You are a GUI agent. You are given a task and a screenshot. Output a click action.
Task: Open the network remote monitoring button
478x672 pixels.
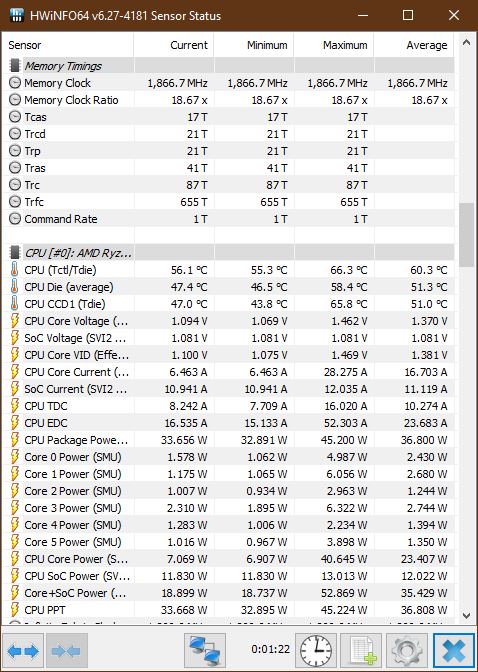click(205, 651)
